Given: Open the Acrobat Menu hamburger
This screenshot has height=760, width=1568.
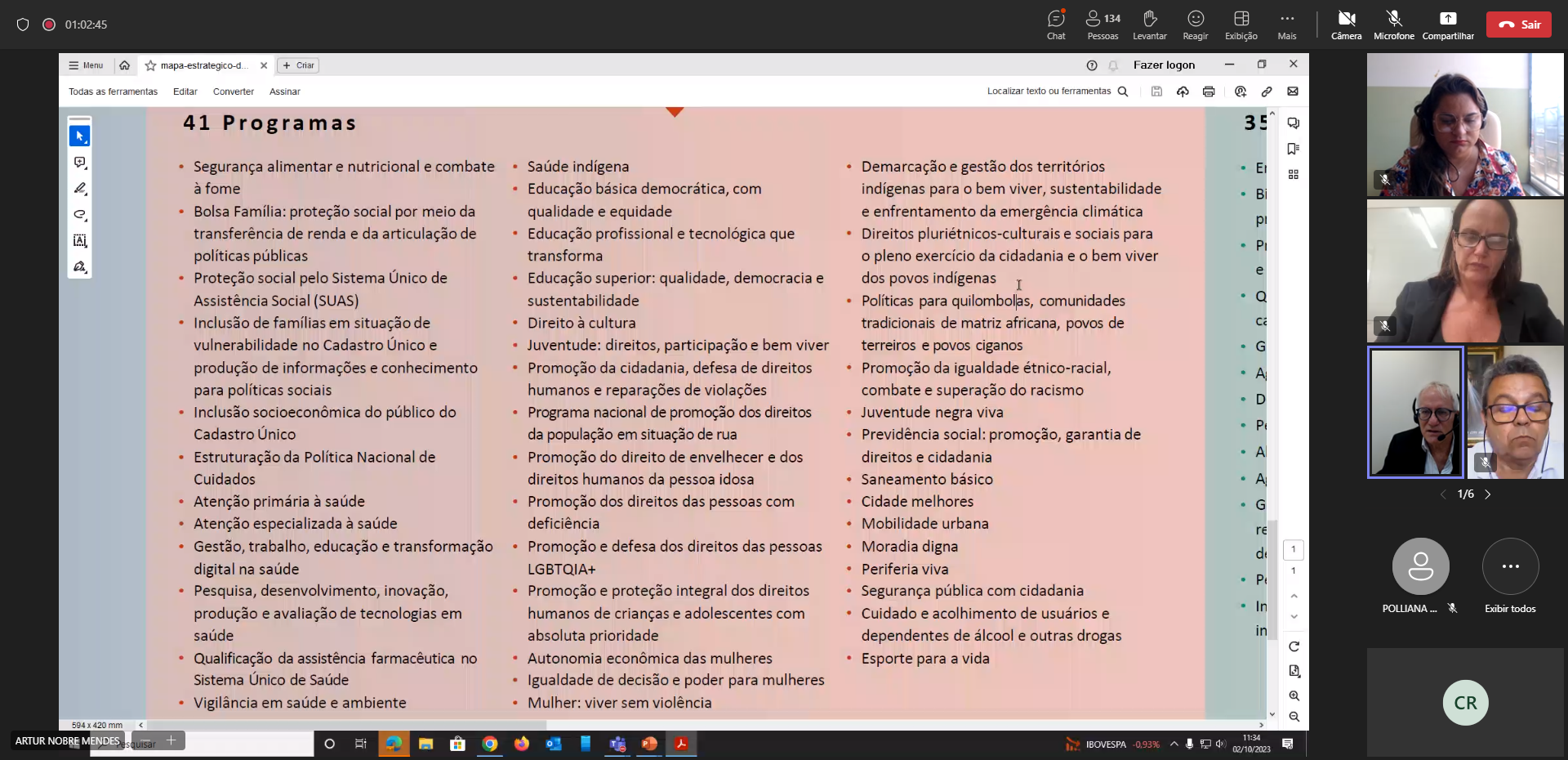Looking at the screenshot, I should click(x=86, y=65).
